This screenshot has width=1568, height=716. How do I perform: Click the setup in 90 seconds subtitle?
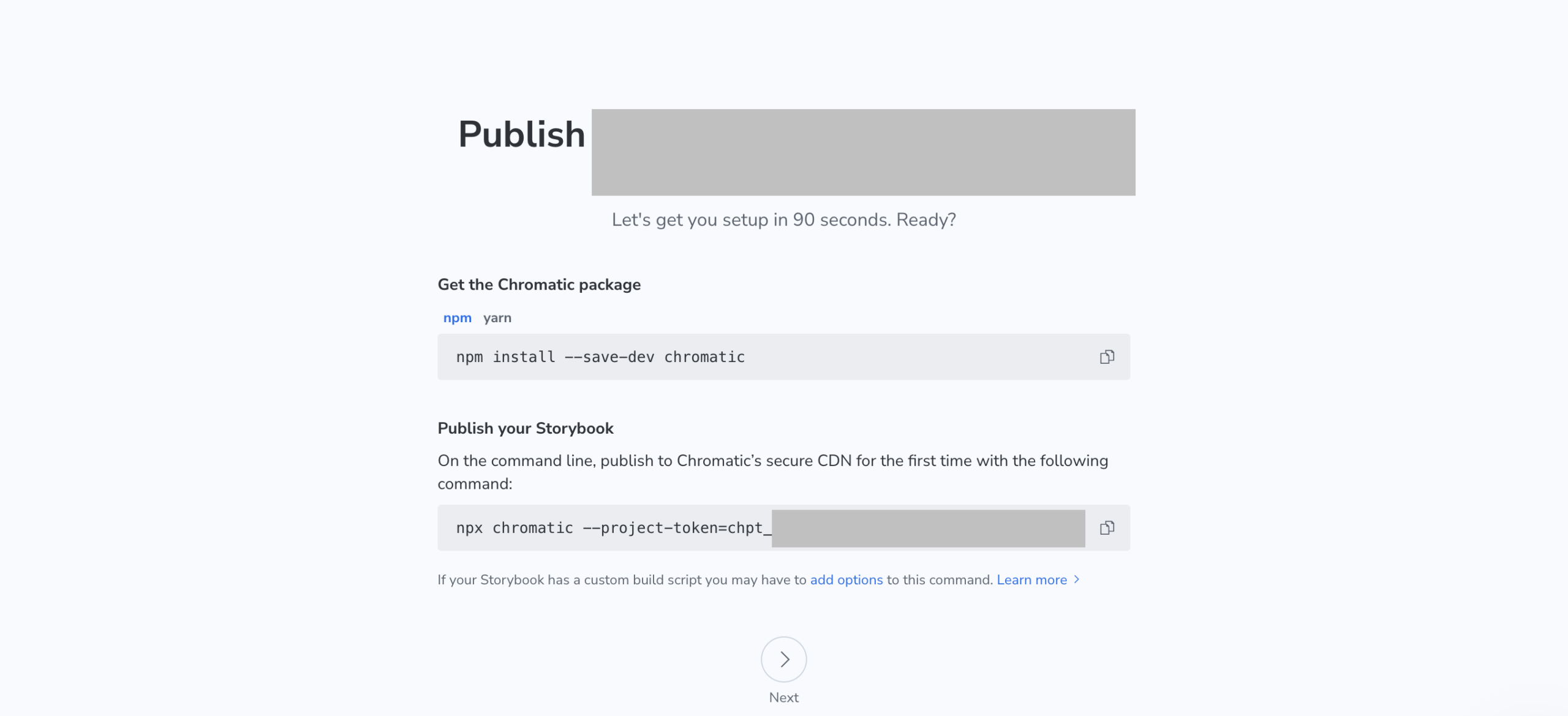783,220
